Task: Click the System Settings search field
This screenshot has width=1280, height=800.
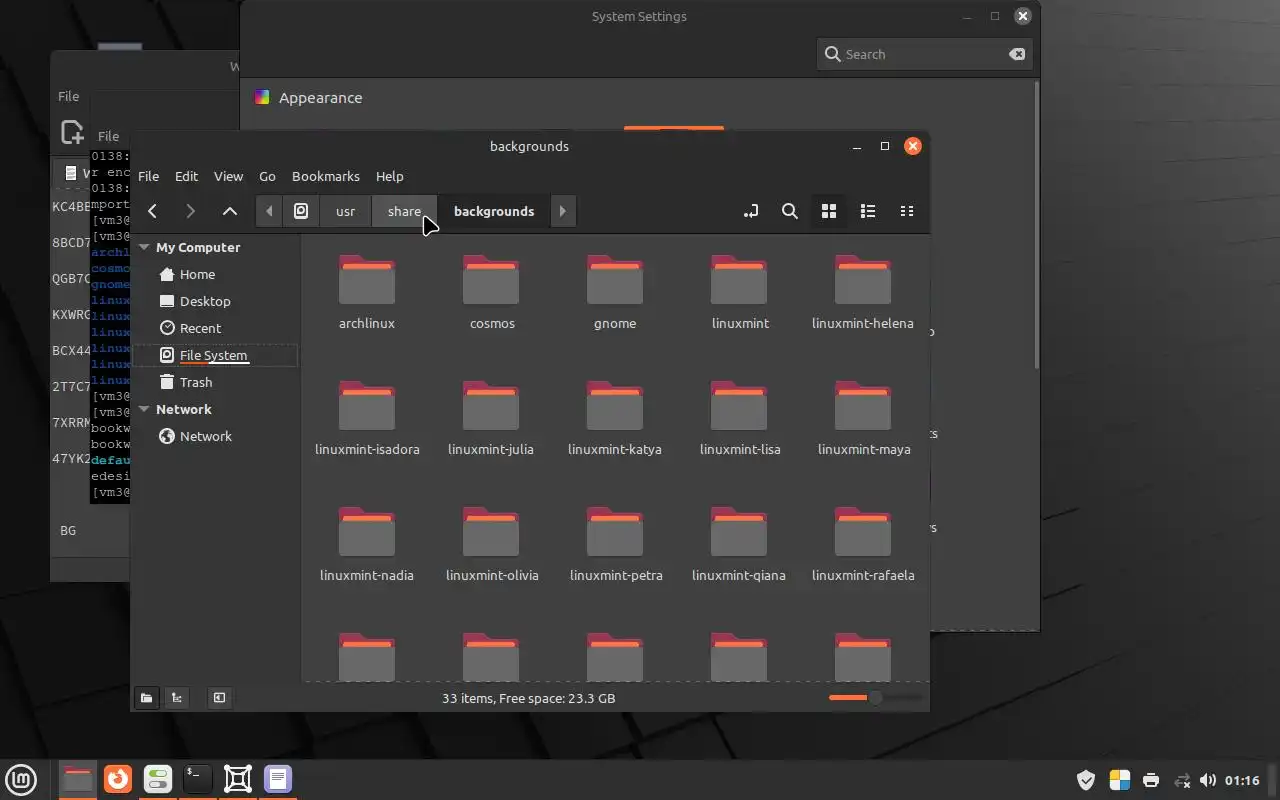Action: (924, 54)
